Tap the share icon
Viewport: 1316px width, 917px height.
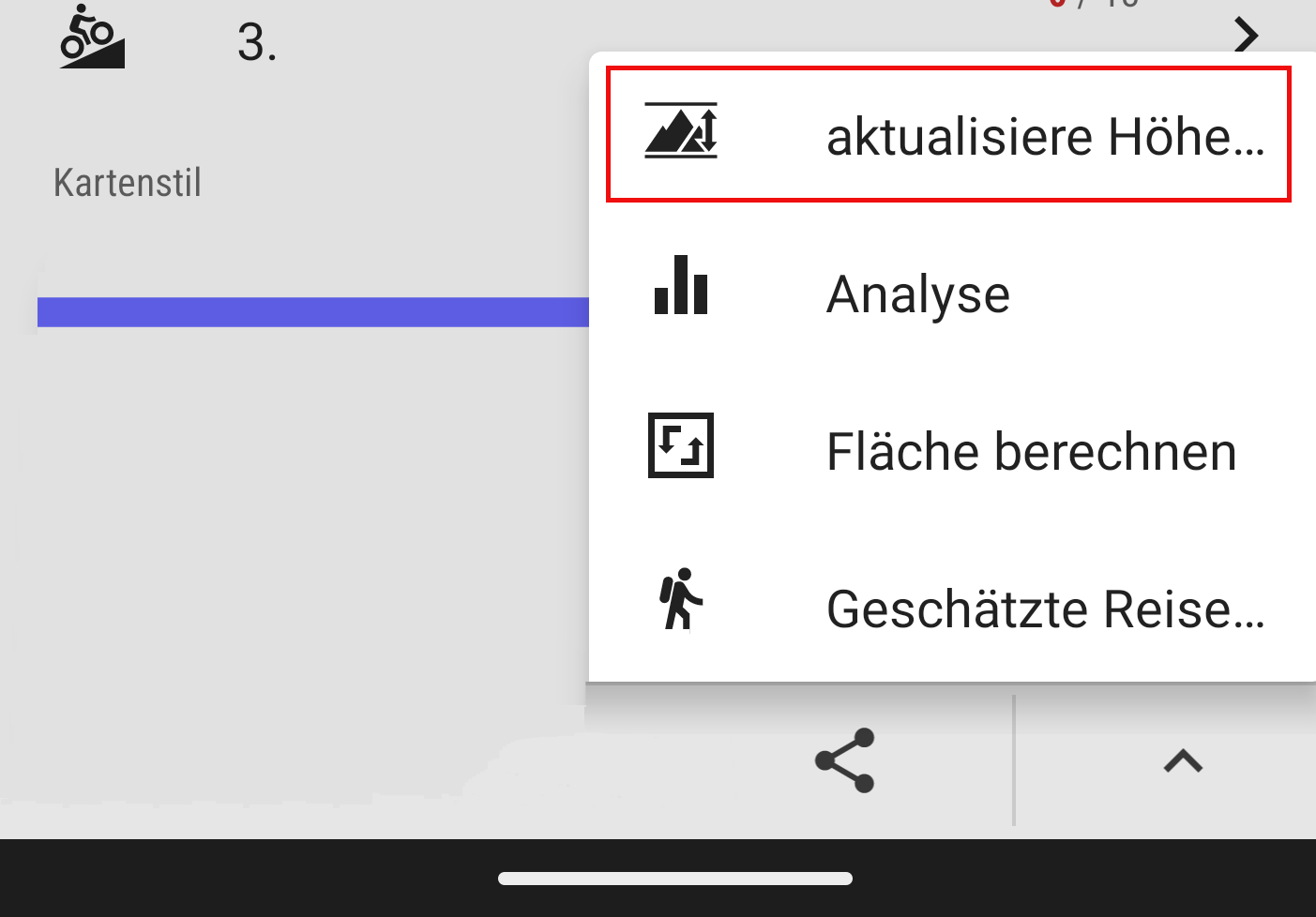[845, 760]
